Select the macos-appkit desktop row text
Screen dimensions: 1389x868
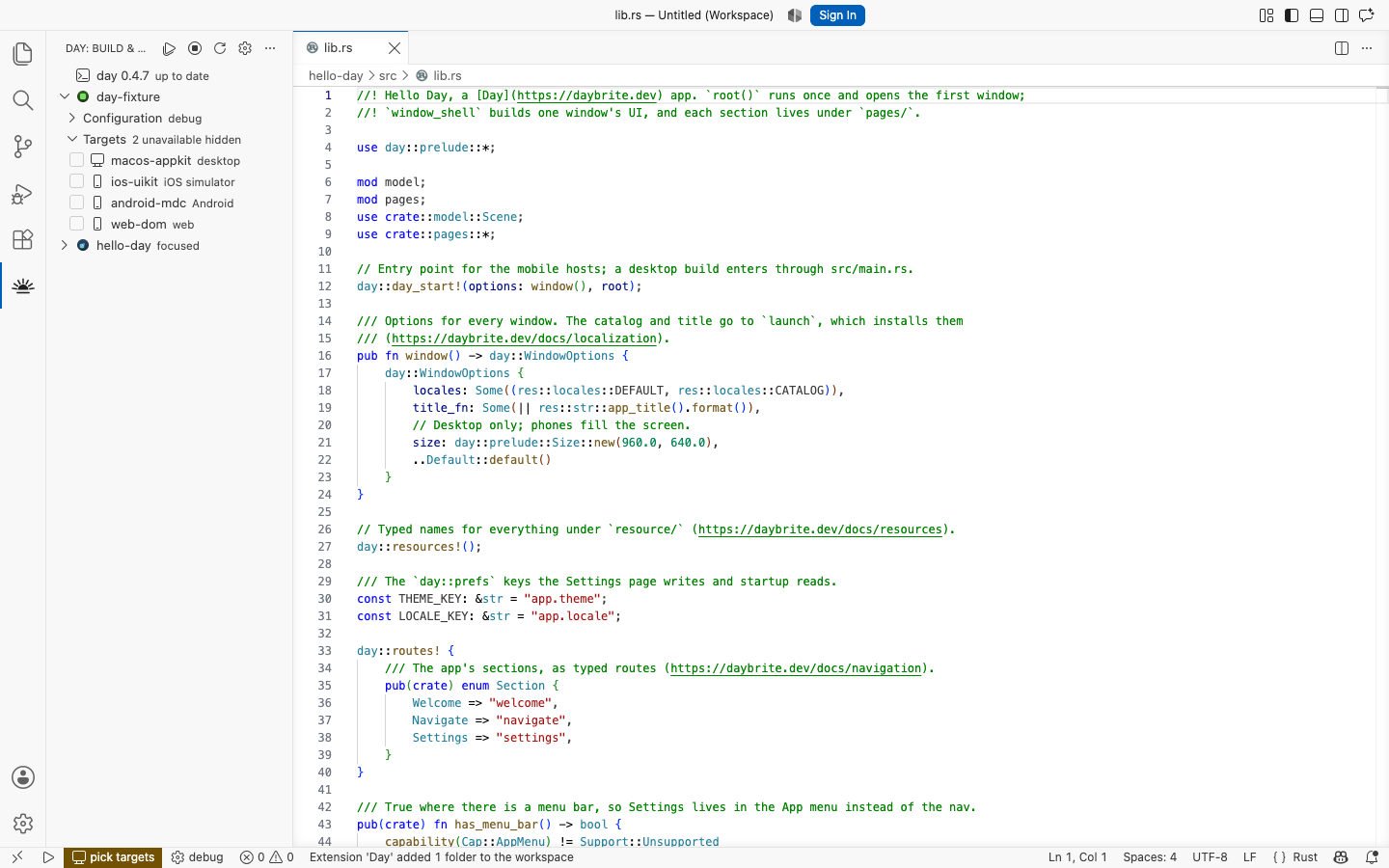176,160
